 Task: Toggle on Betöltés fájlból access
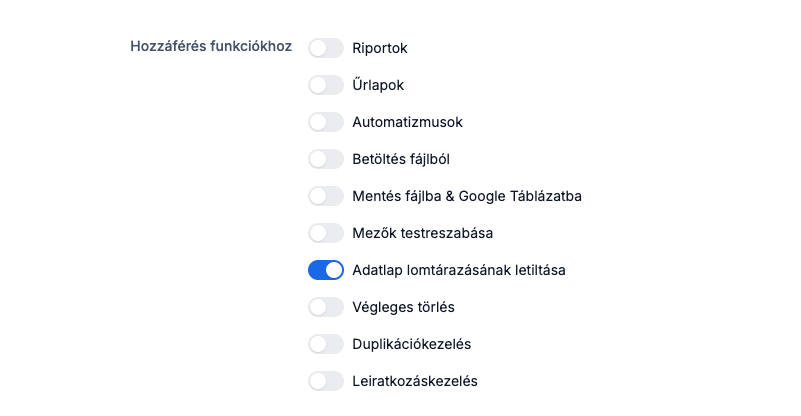click(x=326, y=159)
